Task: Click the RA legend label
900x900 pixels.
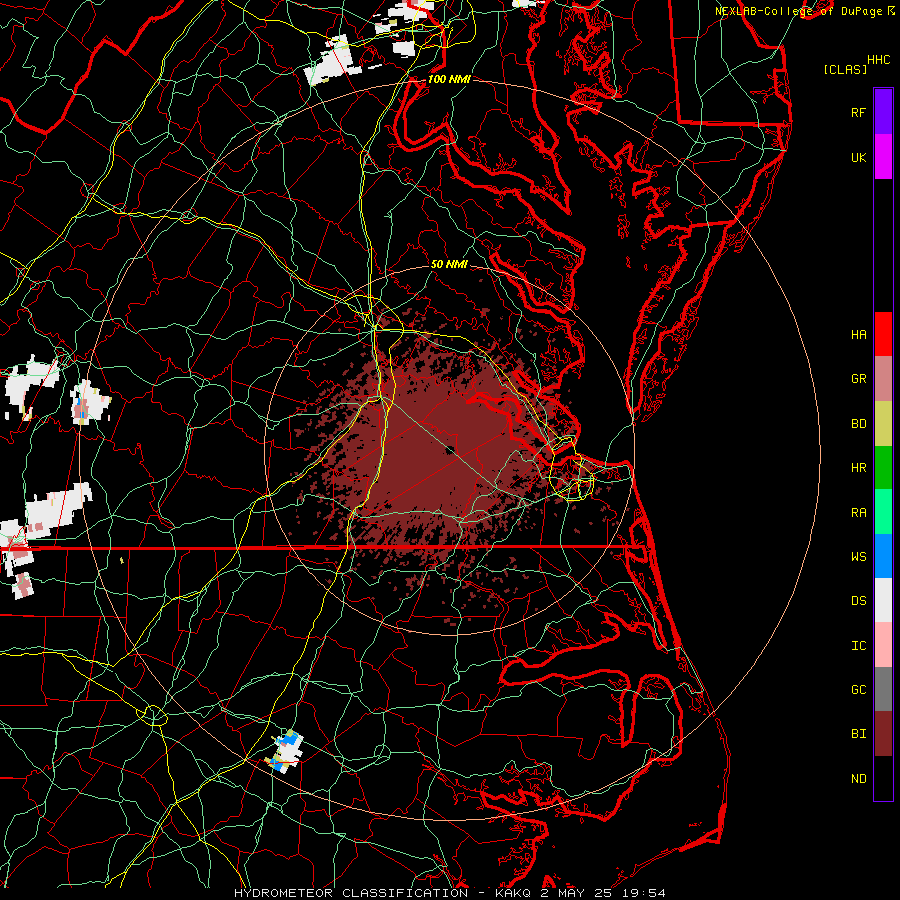Action: pyautogui.click(x=859, y=513)
